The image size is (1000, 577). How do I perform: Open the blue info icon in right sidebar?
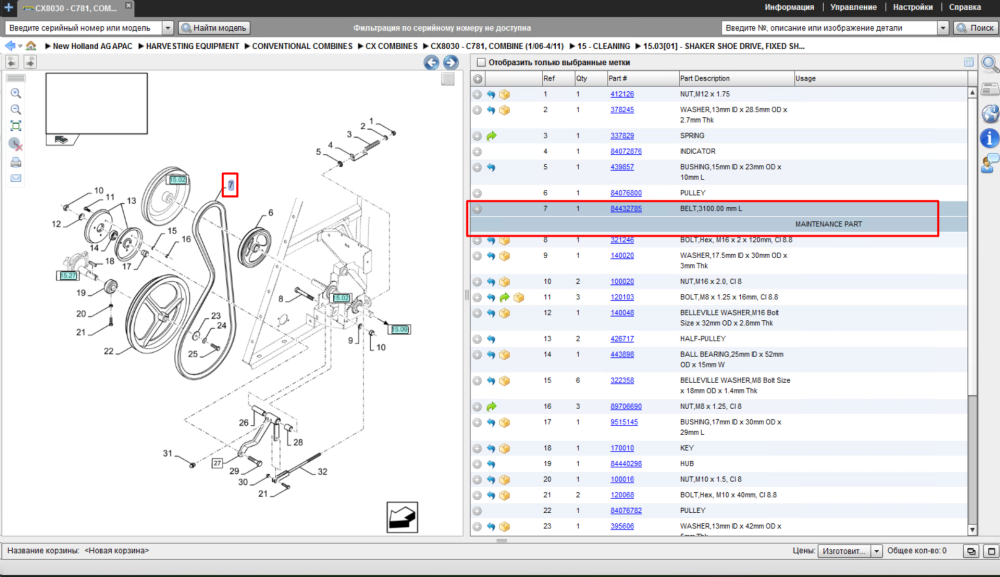990,138
